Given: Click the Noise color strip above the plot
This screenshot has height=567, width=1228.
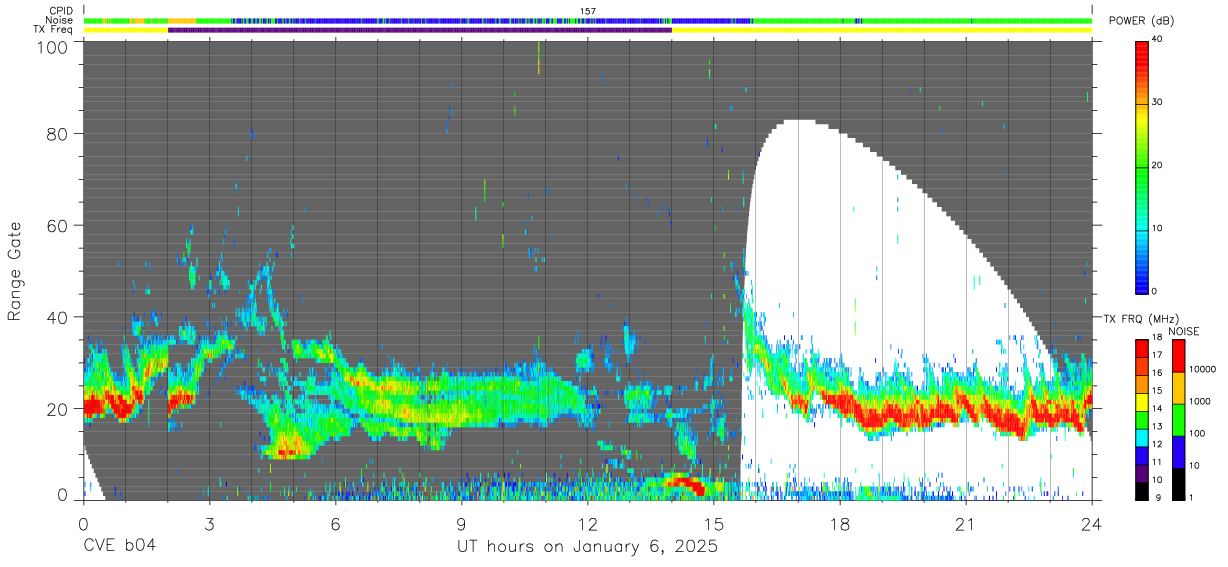Looking at the screenshot, I should tap(588, 20).
